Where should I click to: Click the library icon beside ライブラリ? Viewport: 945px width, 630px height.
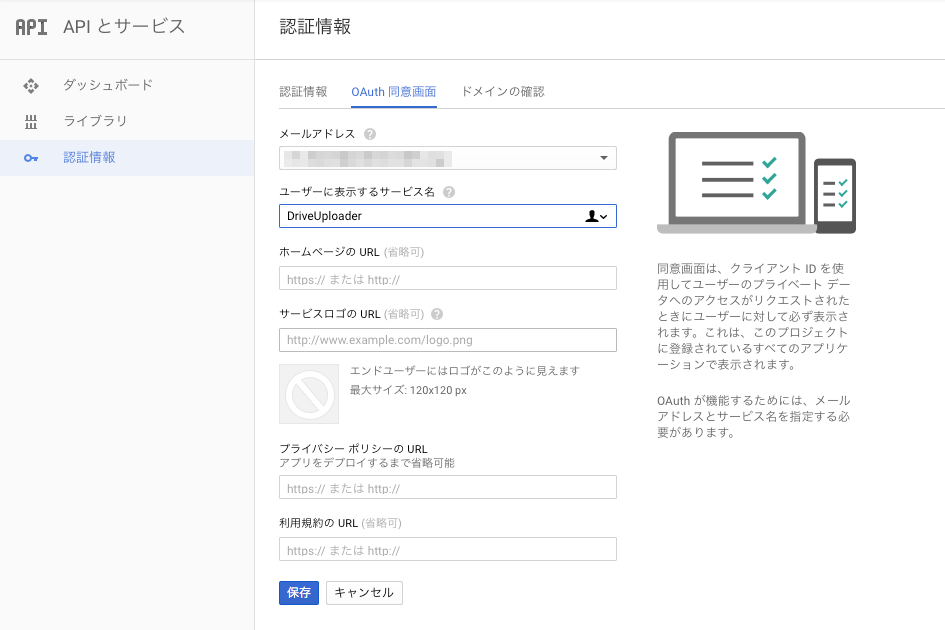(x=31, y=122)
